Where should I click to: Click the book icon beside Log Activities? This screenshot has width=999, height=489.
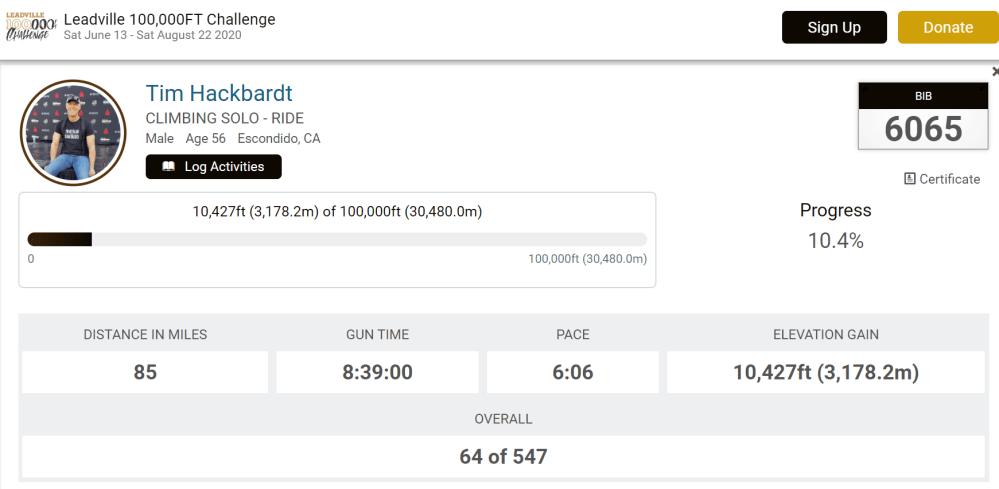point(168,167)
